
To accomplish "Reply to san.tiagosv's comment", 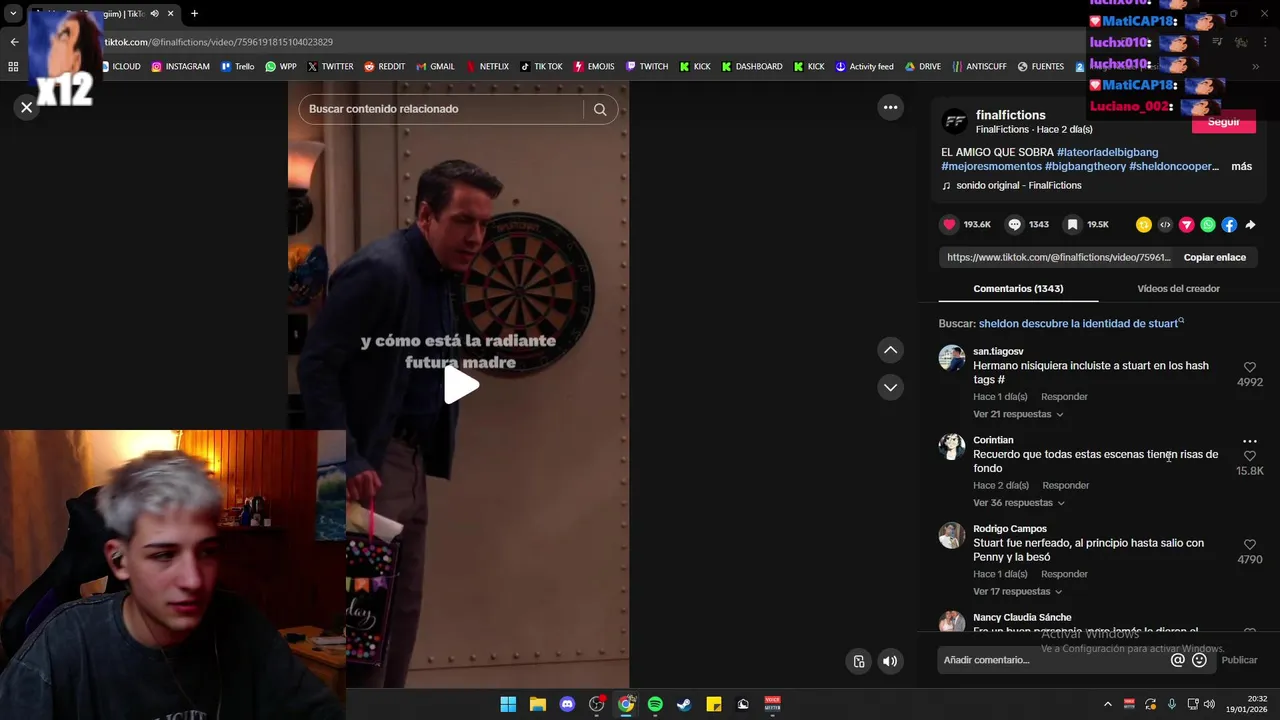I will click(1064, 397).
